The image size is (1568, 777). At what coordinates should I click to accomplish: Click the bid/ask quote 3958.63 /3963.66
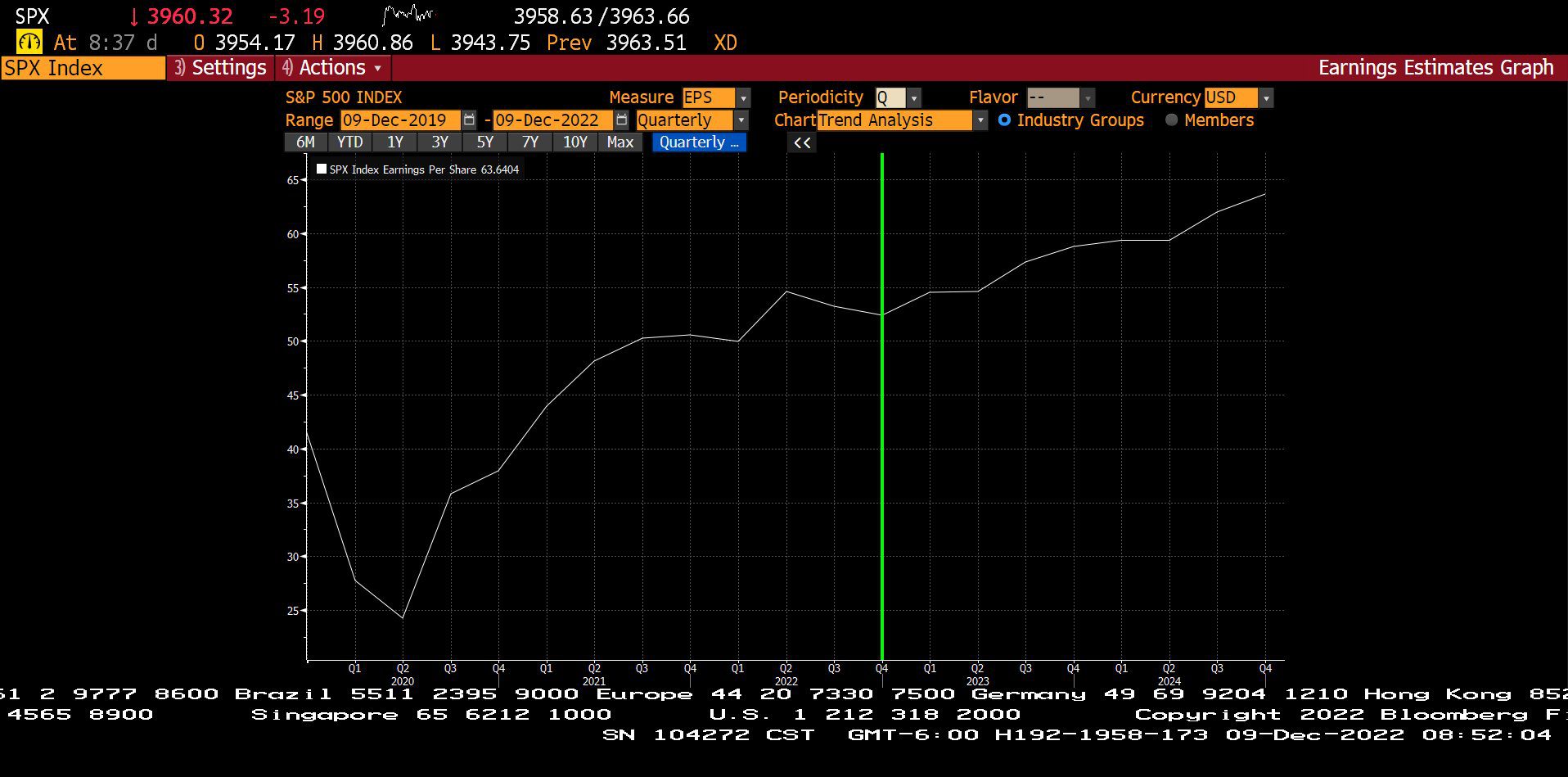[602, 16]
